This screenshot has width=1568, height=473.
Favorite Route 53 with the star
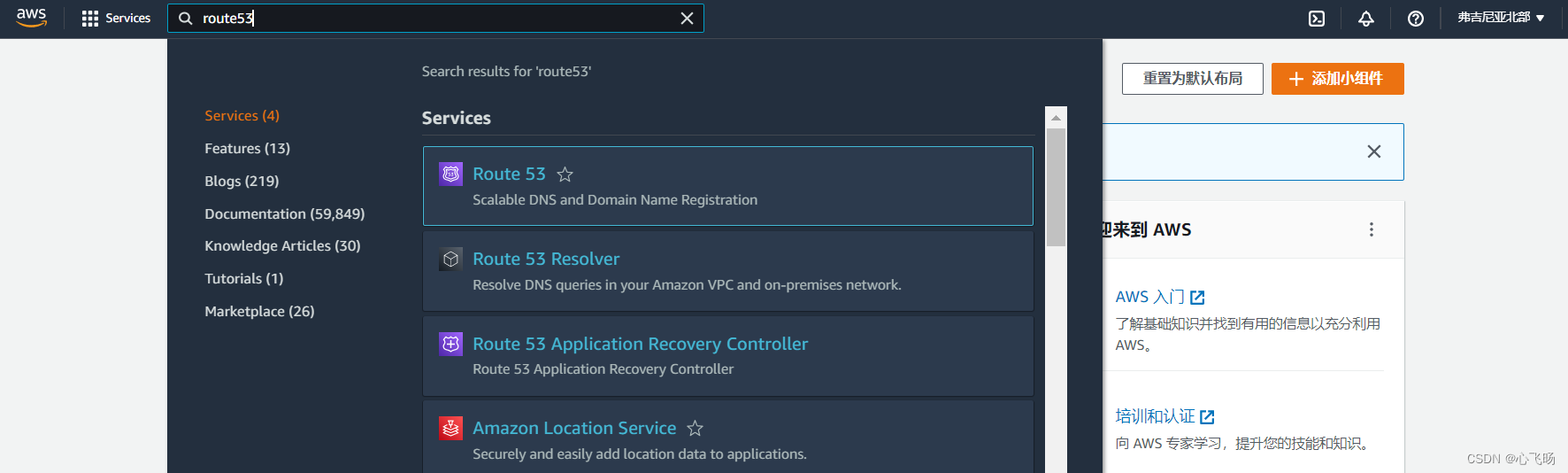(565, 174)
